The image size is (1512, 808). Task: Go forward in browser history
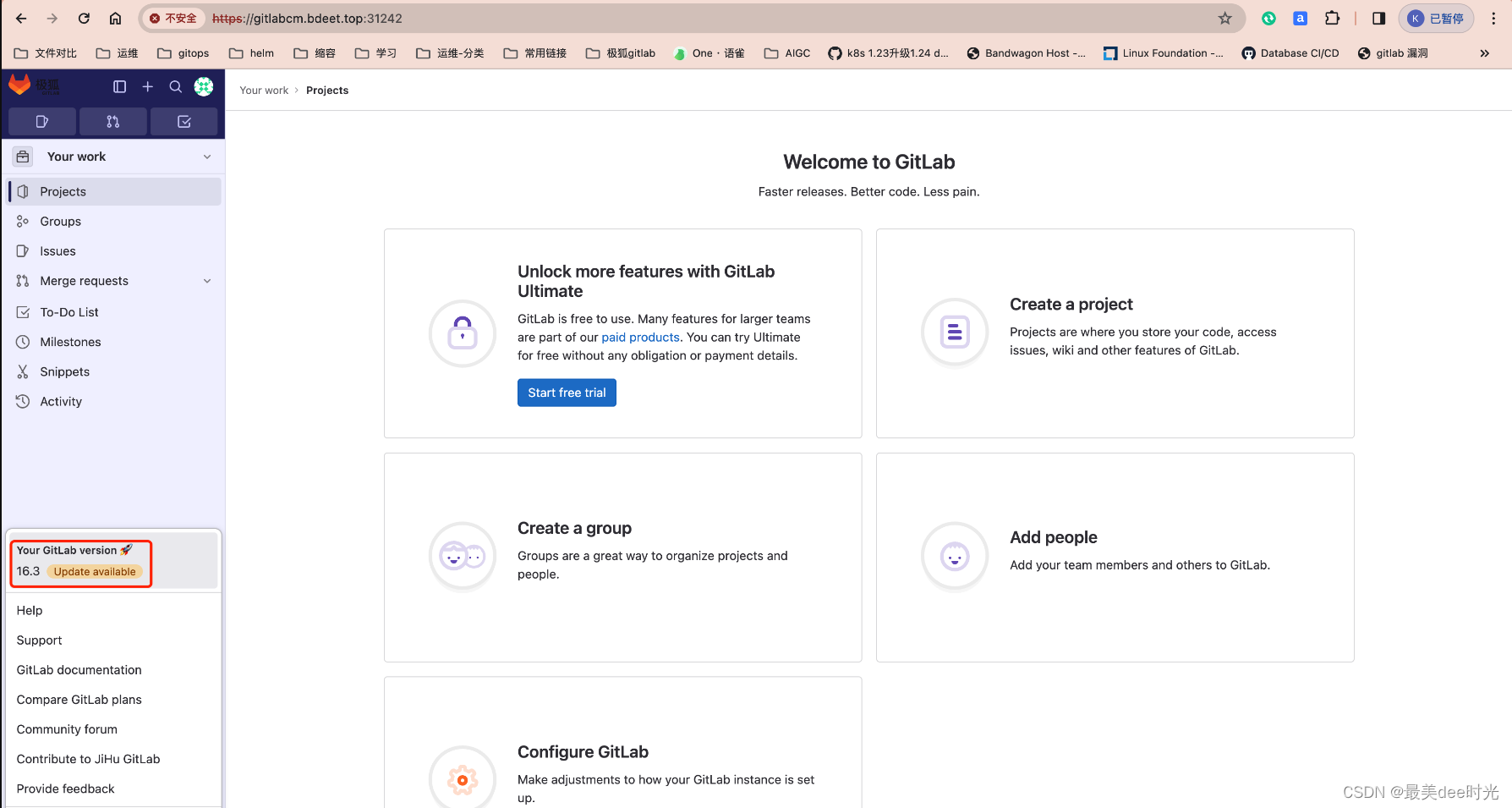(52, 19)
